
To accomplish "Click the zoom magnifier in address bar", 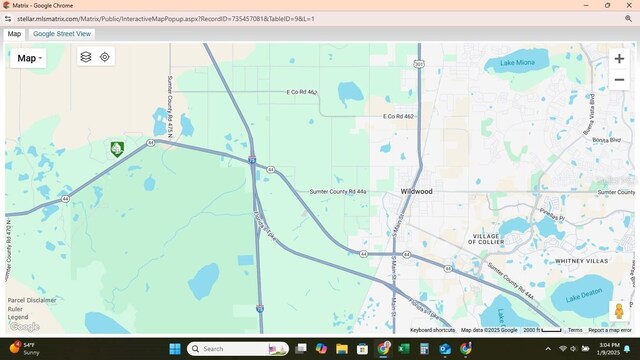I will point(628,19).
